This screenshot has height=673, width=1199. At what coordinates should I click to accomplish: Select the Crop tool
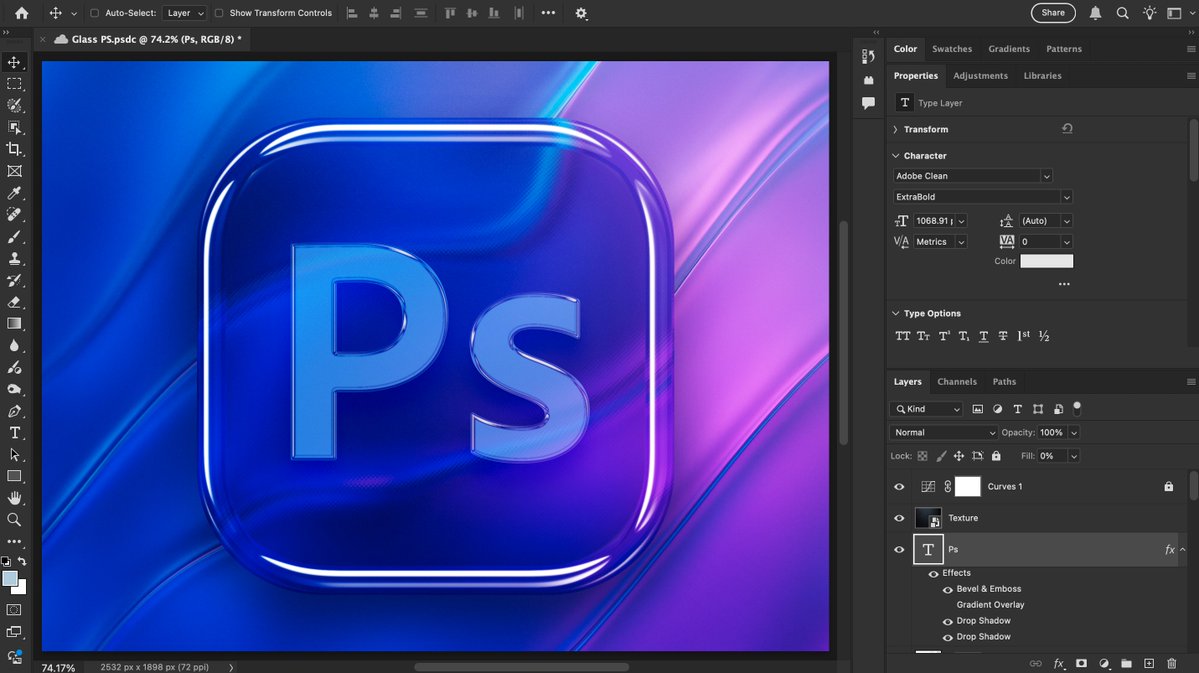(x=14, y=149)
